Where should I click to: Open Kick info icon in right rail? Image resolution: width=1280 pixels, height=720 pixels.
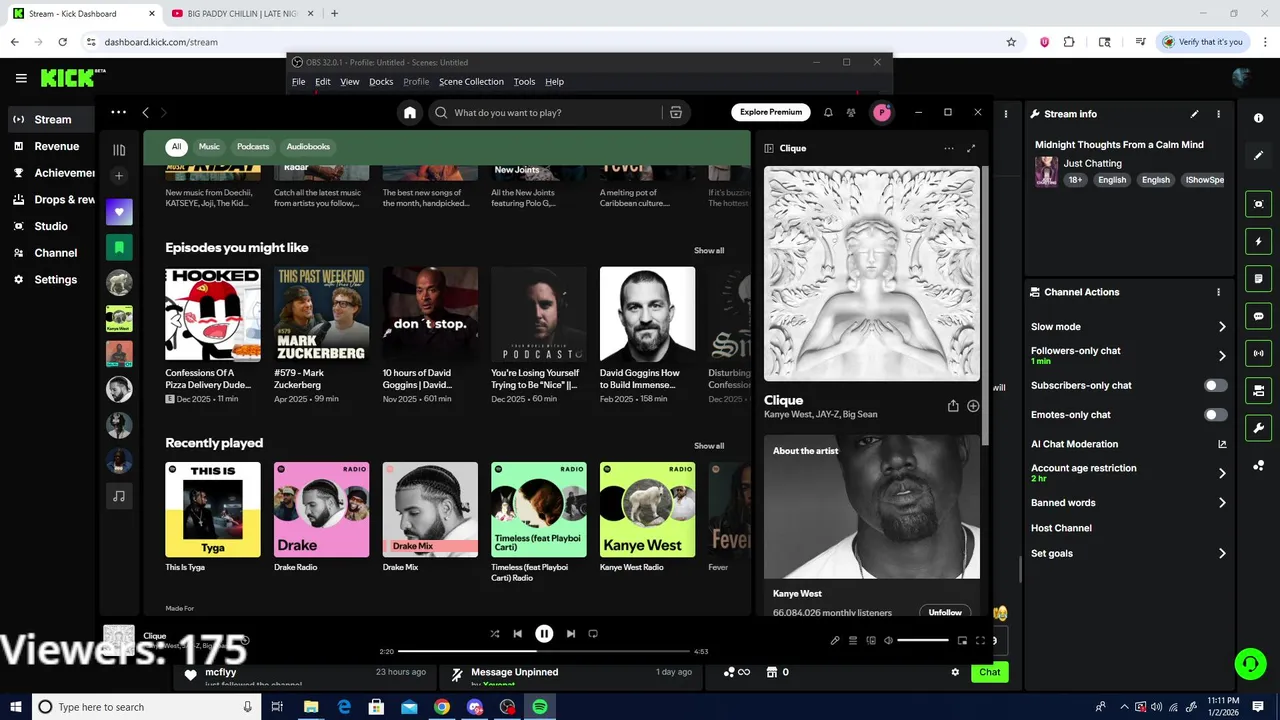1258,118
